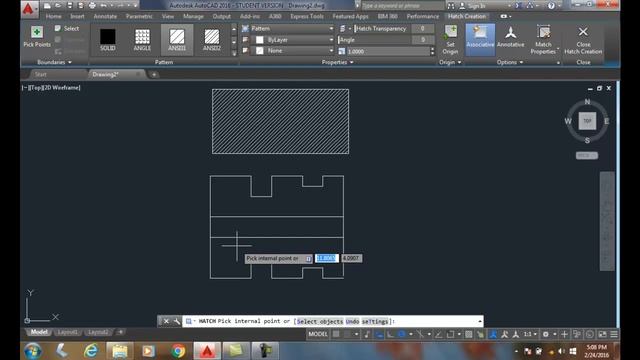Click the quick access Undo arrow
This screenshot has width=640, height=360.
104,5
